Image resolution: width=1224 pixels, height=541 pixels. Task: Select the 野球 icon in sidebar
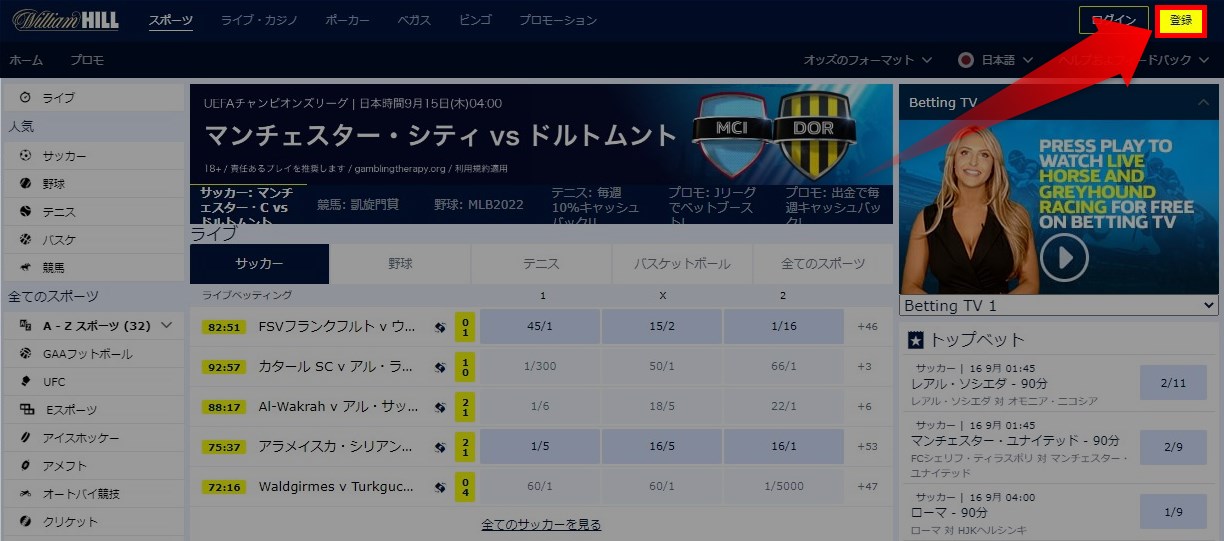(x=25, y=184)
